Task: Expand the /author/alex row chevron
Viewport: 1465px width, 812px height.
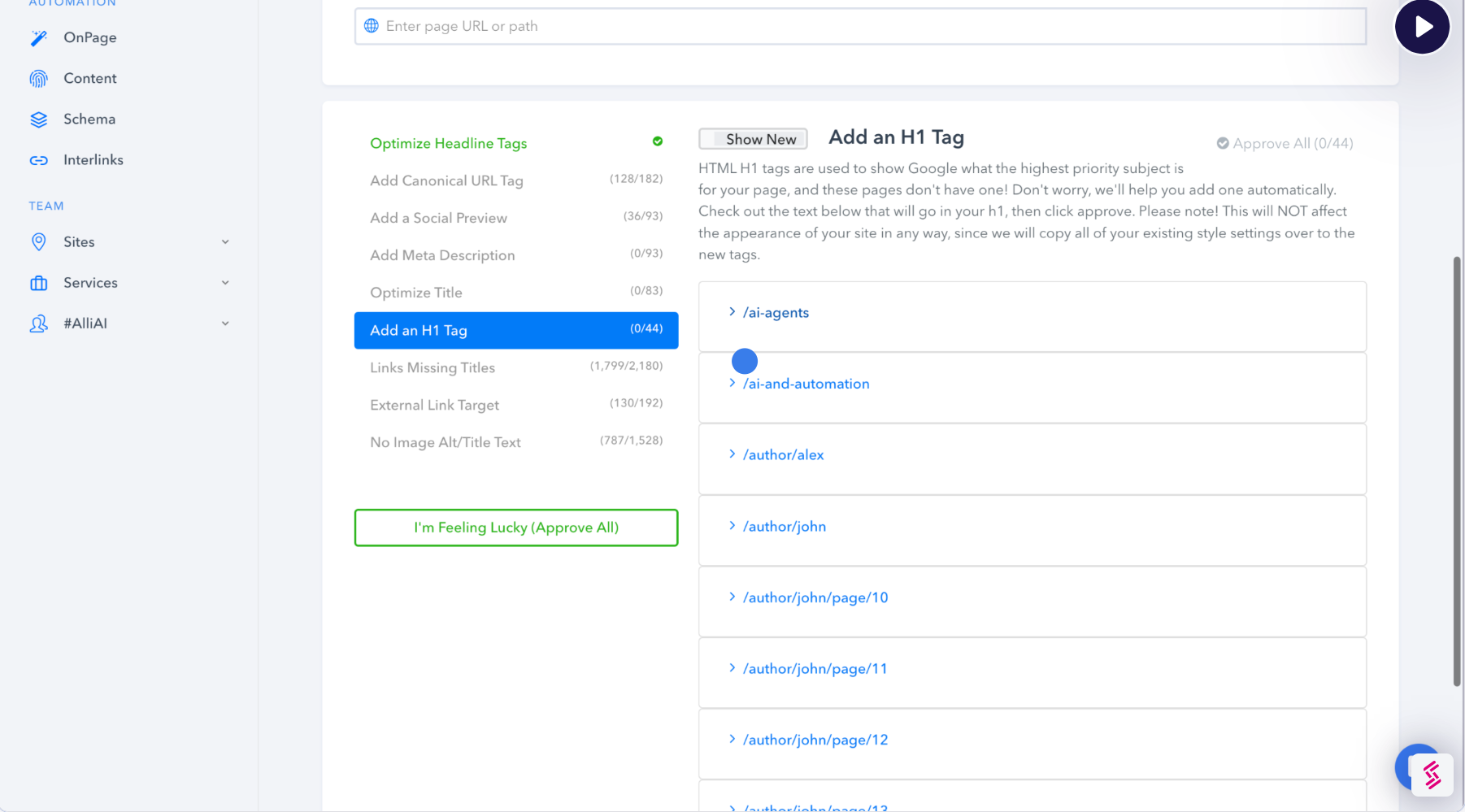Action: tap(732, 454)
